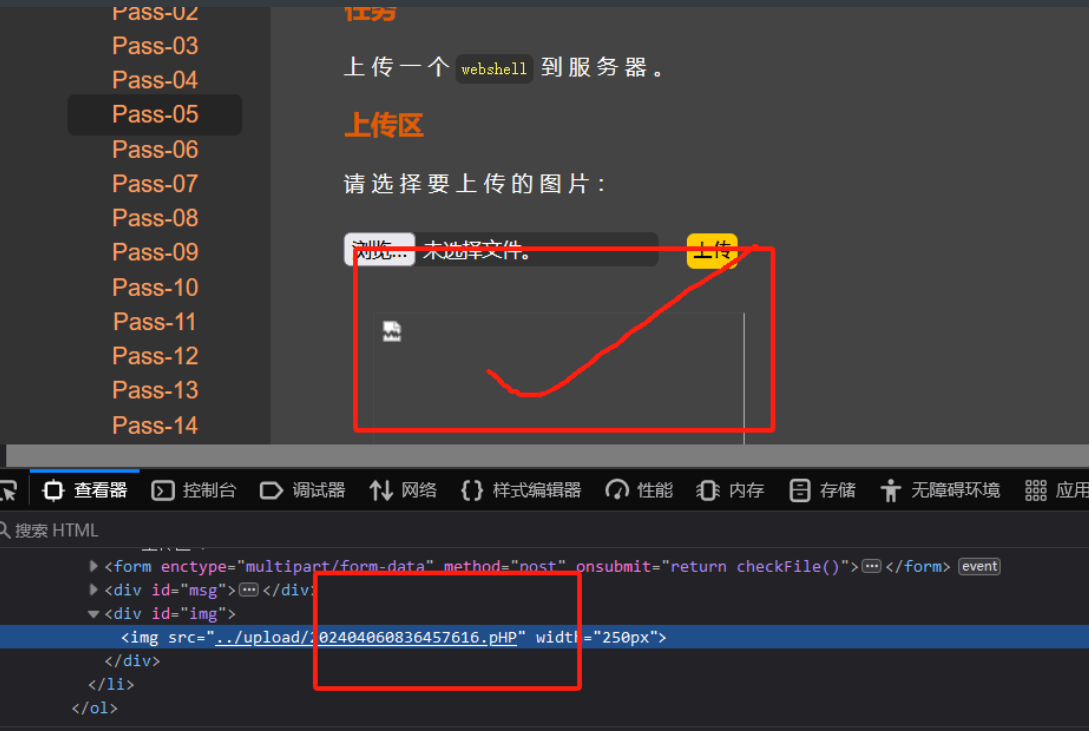Viewport: 1089px width, 731px height.
Task: Click the form's ellipsis badge
Action: coord(872,566)
